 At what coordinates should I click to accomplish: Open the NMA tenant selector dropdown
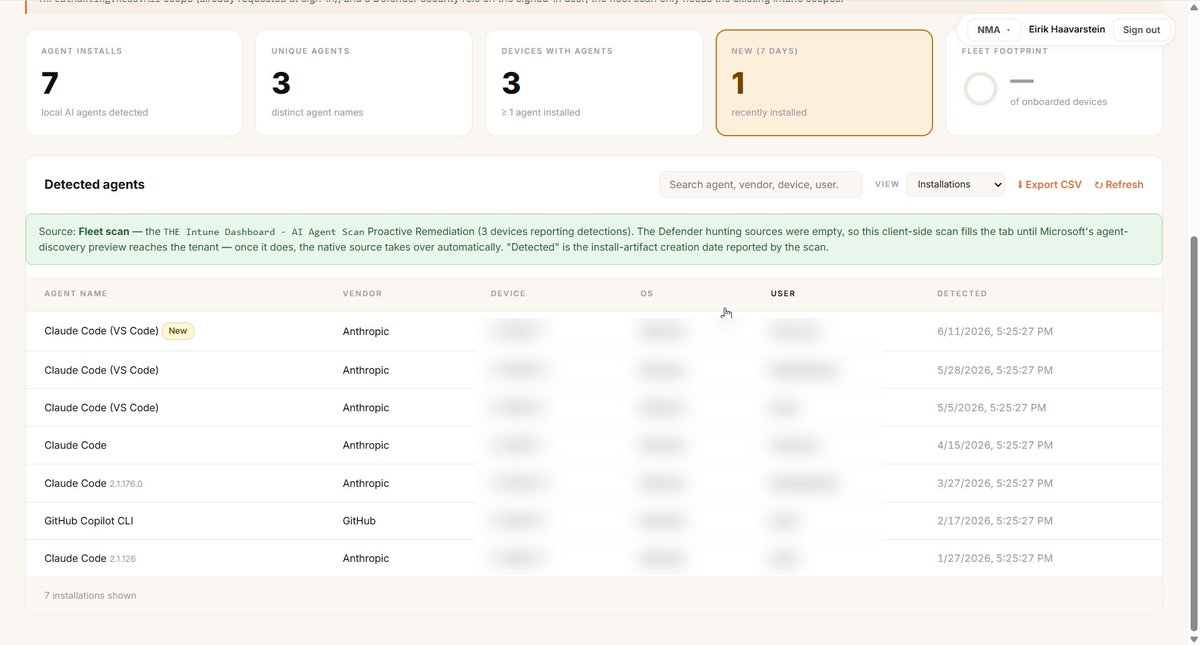[x=993, y=30]
